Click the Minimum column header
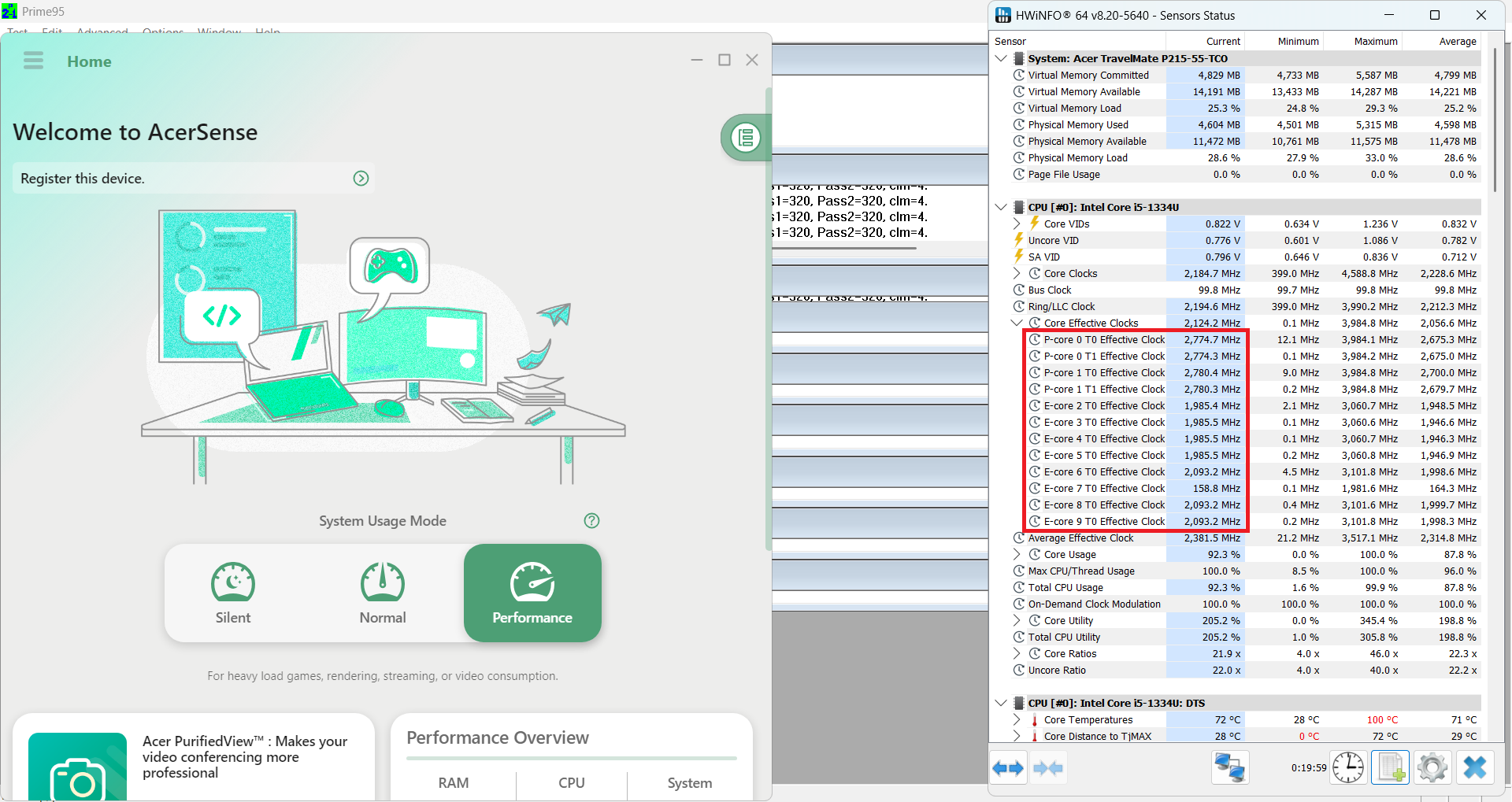The image size is (1512, 802). coord(1284,42)
